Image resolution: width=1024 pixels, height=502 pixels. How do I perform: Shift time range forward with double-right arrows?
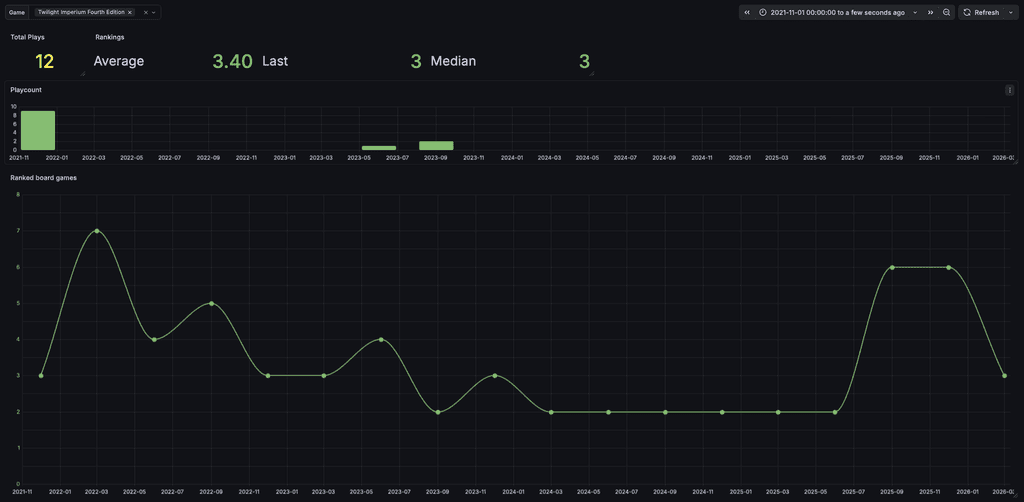(930, 12)
